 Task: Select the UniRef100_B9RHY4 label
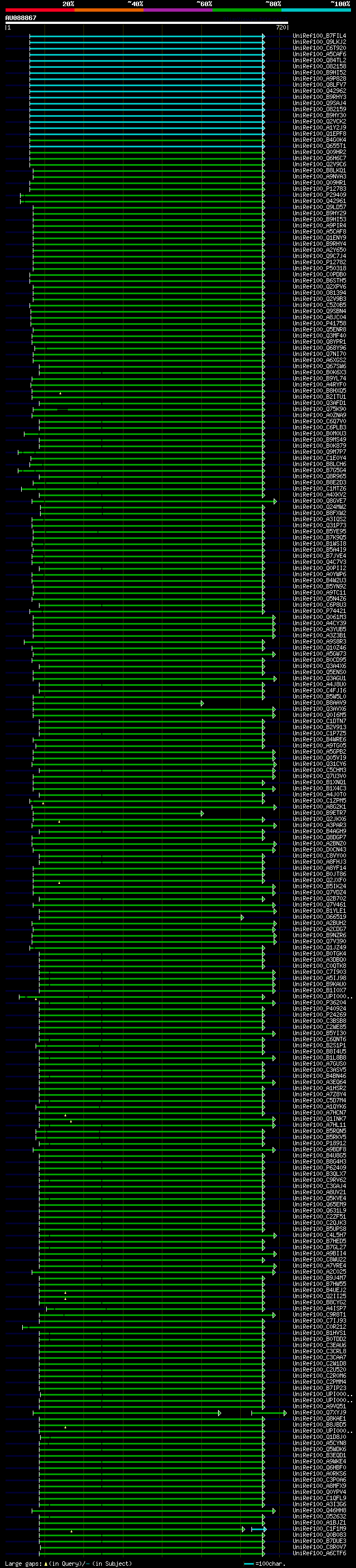pos(319,244)
